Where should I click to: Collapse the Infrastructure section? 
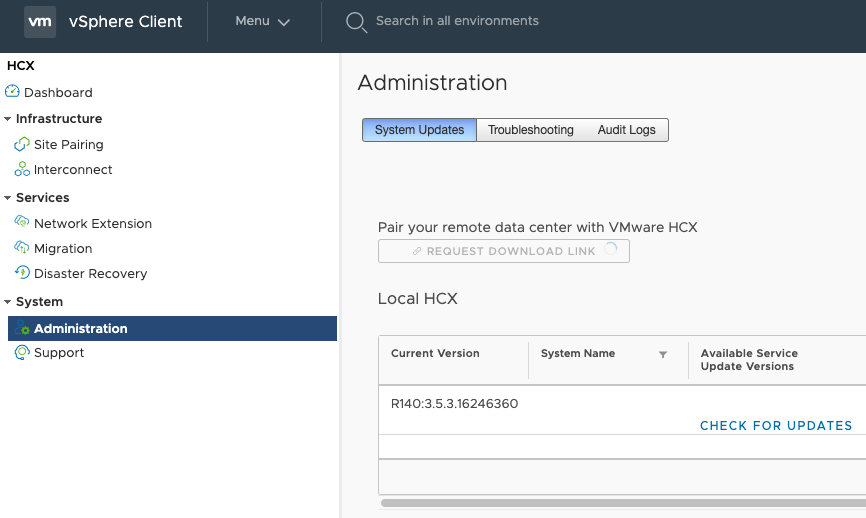7,119
